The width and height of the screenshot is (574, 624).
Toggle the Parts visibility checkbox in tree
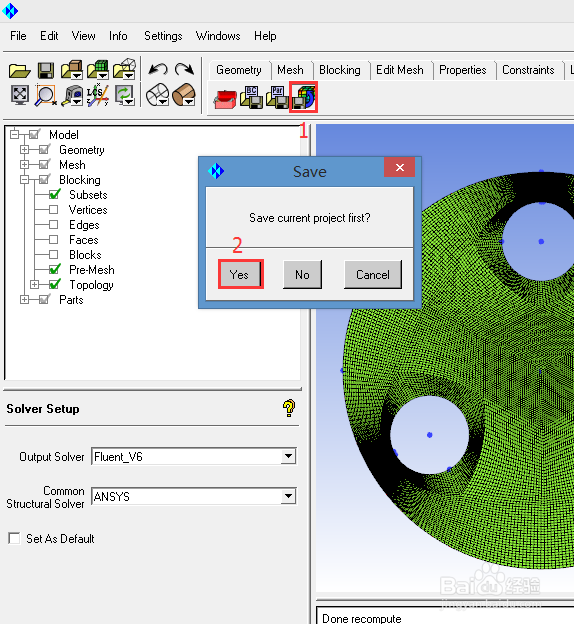click(x=44, y=300)
